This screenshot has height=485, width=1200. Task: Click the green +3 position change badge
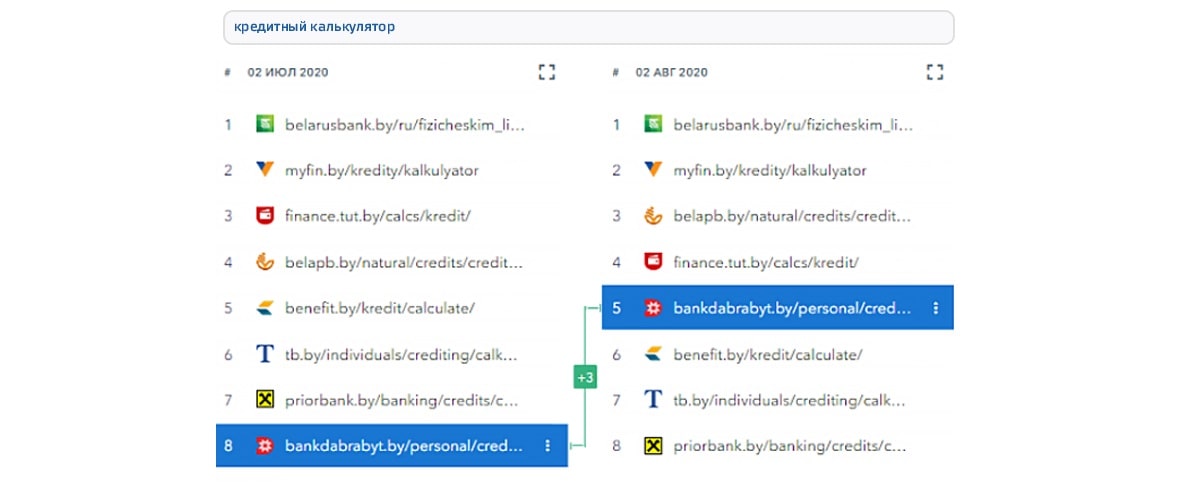(x=585, y=377)
